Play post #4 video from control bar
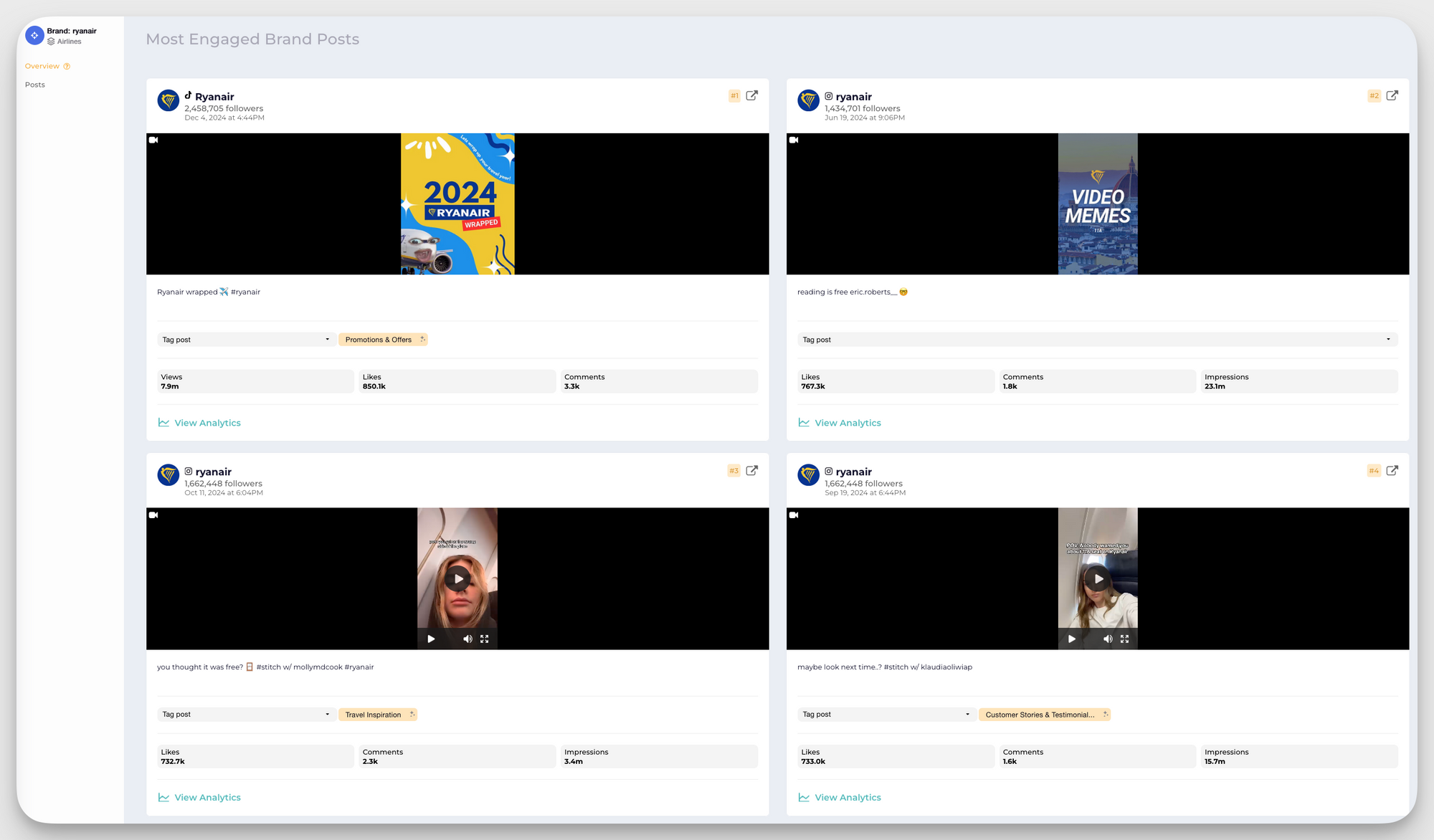Image resolution: width=1434 pixels, height=840 pixels. 1071,639
